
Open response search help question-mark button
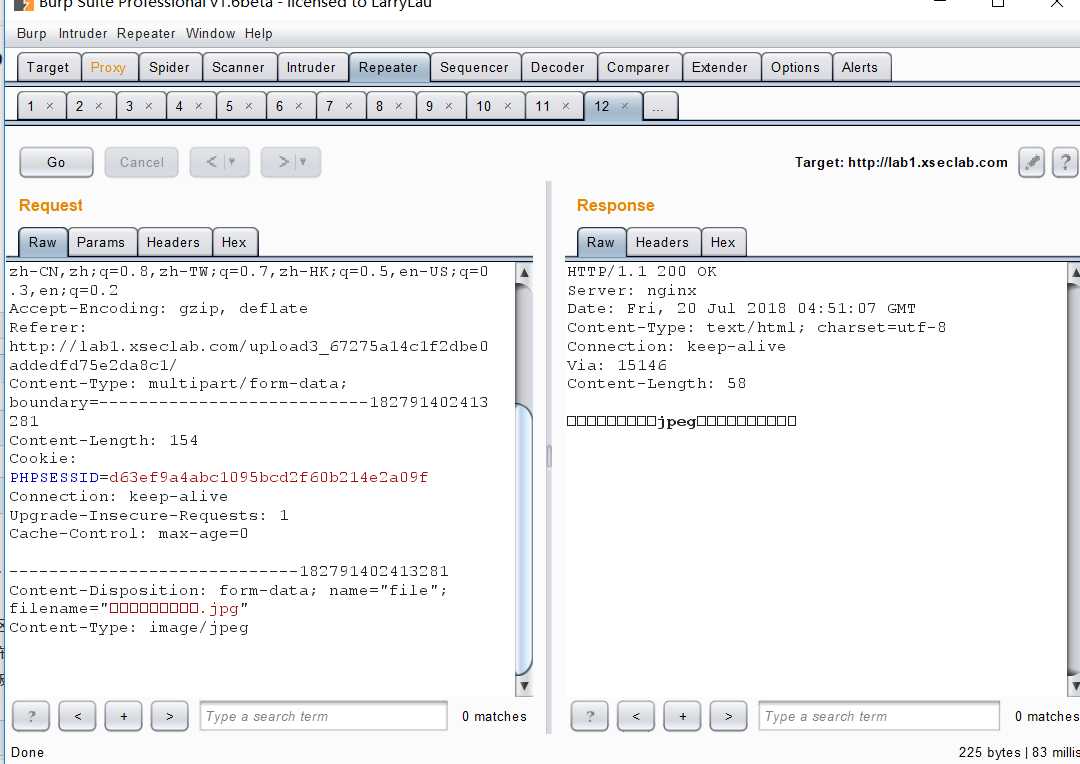pyautogui.click(x=590, y=716)
